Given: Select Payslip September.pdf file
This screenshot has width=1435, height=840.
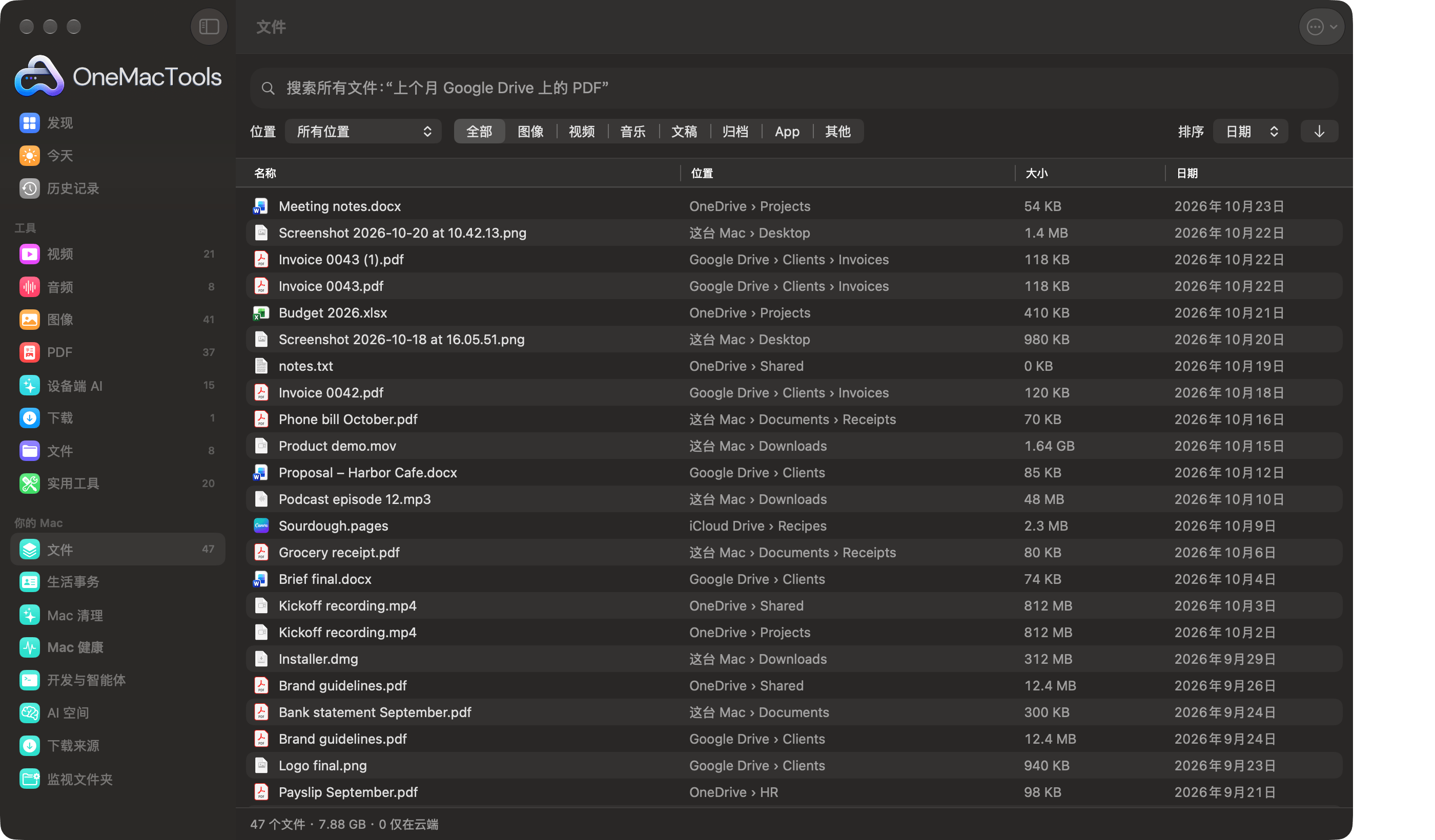Looking at the screenshot, I should (x=794, y=792).
